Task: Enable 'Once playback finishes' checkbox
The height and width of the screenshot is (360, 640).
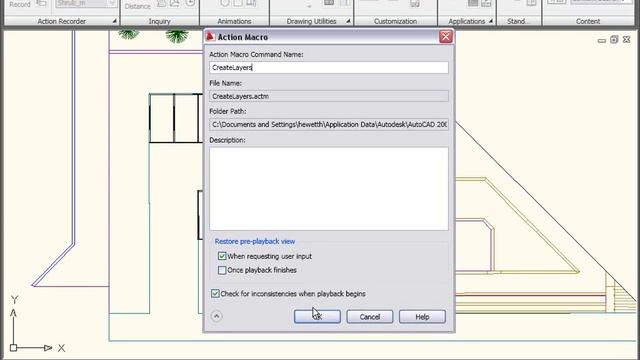Action: pyautogui.click(x=222, y=270)
